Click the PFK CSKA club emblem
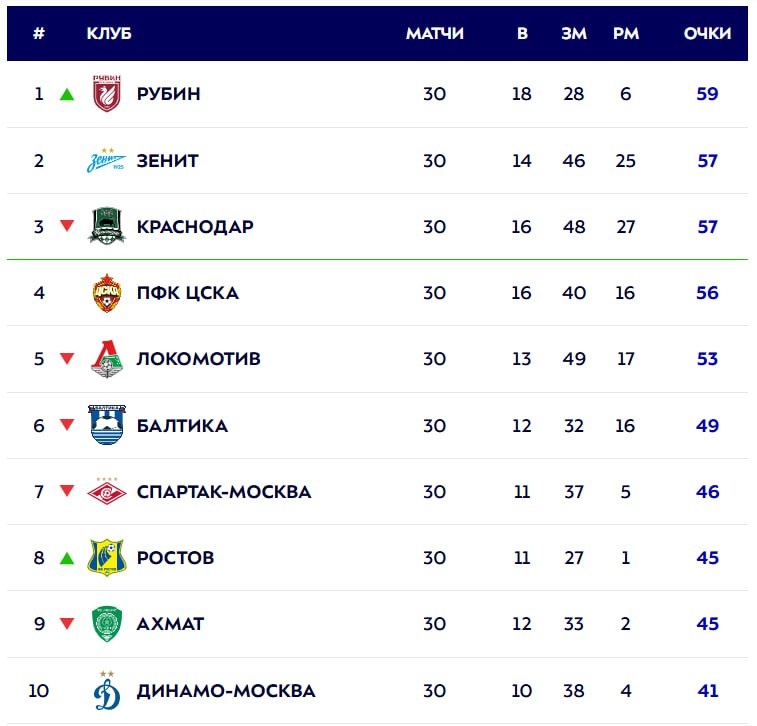Image resolution: width=757 pixels, height=726 pixels. (106, 293)
